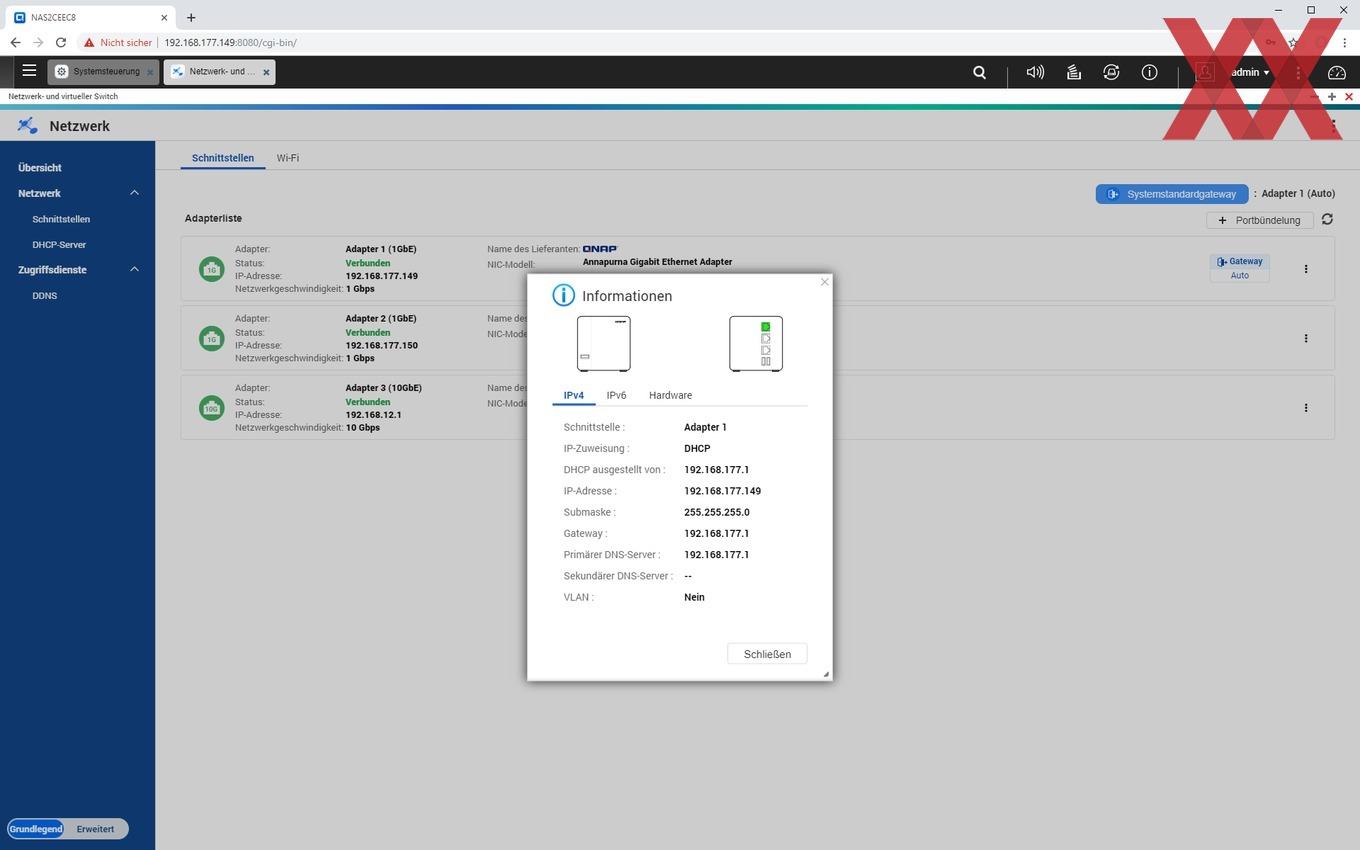Open external devices icon in top bar
1360x850 pixels.
1111,72
